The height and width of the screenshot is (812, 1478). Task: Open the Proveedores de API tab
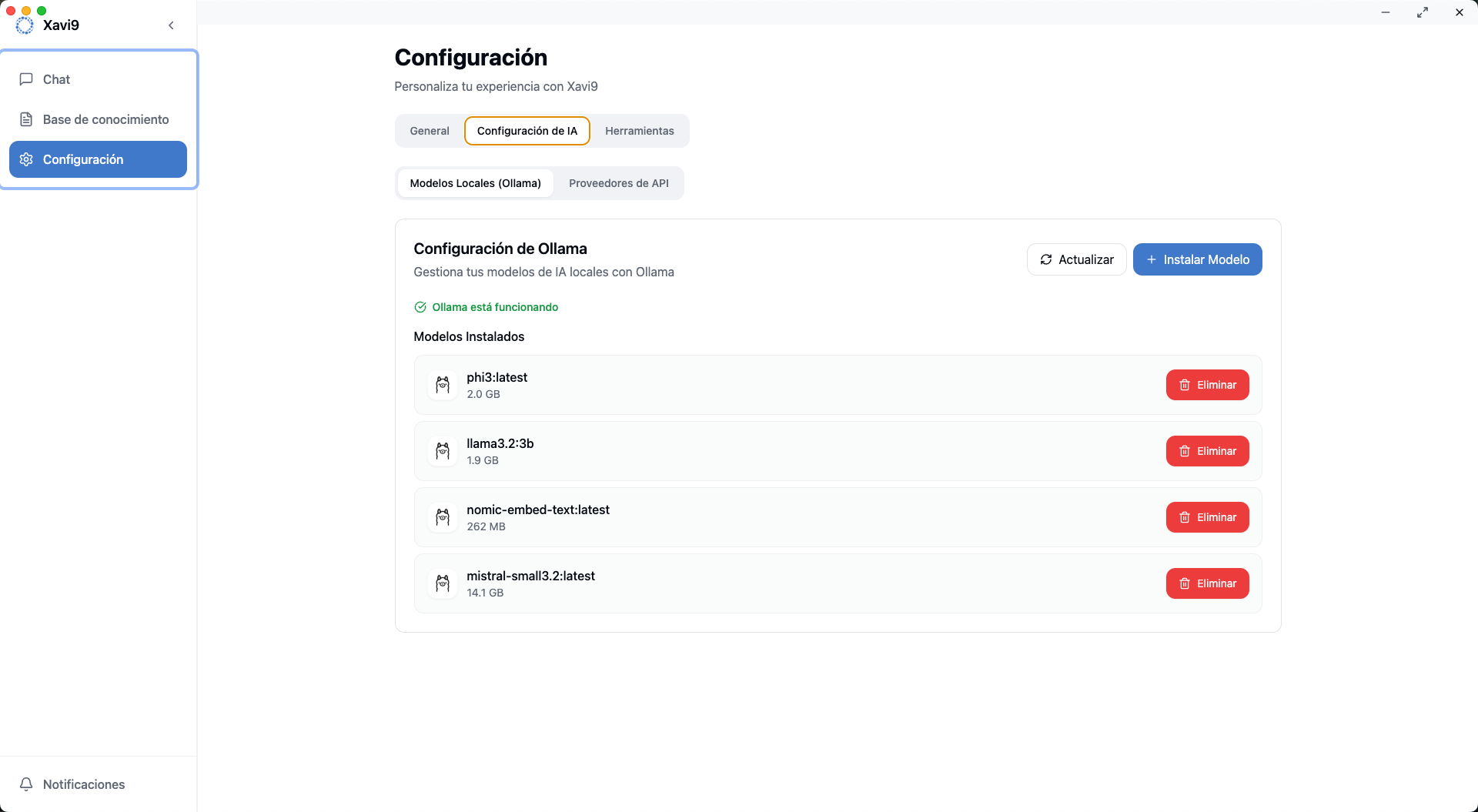coord(618,183)
